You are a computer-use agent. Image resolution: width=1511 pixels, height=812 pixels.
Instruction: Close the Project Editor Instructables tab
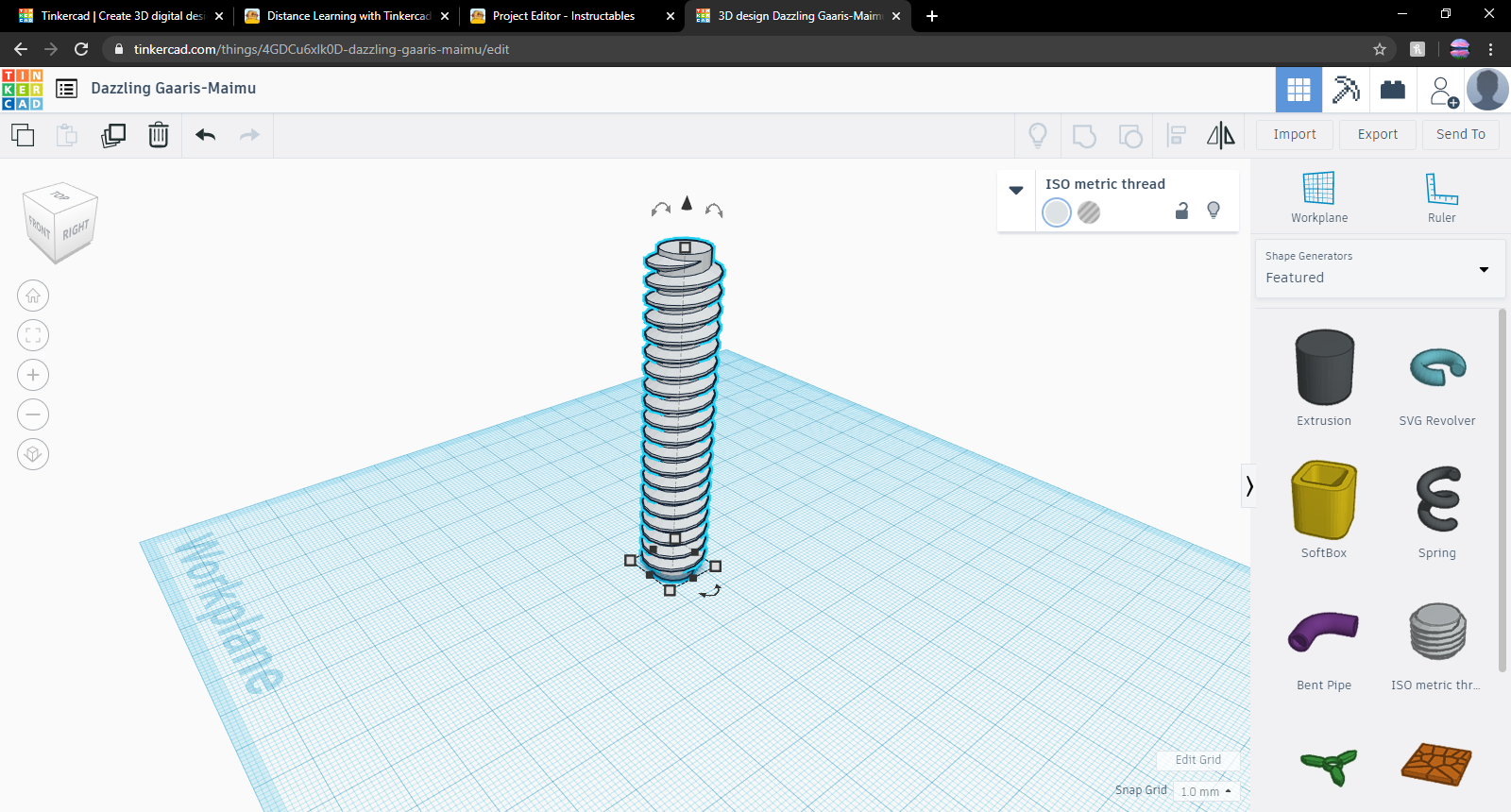pyautogui.click(x=671, y=16)
